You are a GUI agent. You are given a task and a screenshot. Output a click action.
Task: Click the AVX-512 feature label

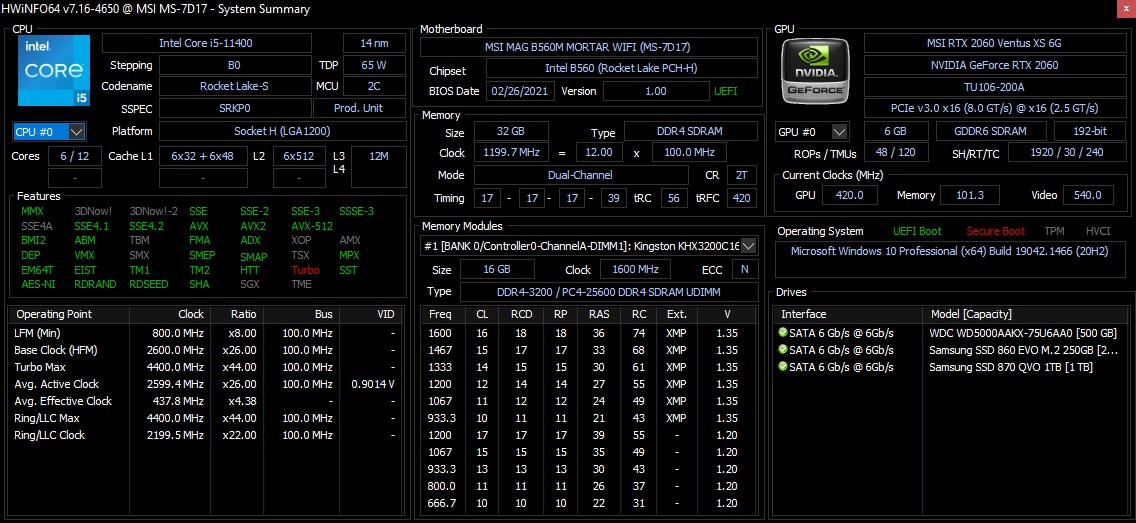point(311,226)
